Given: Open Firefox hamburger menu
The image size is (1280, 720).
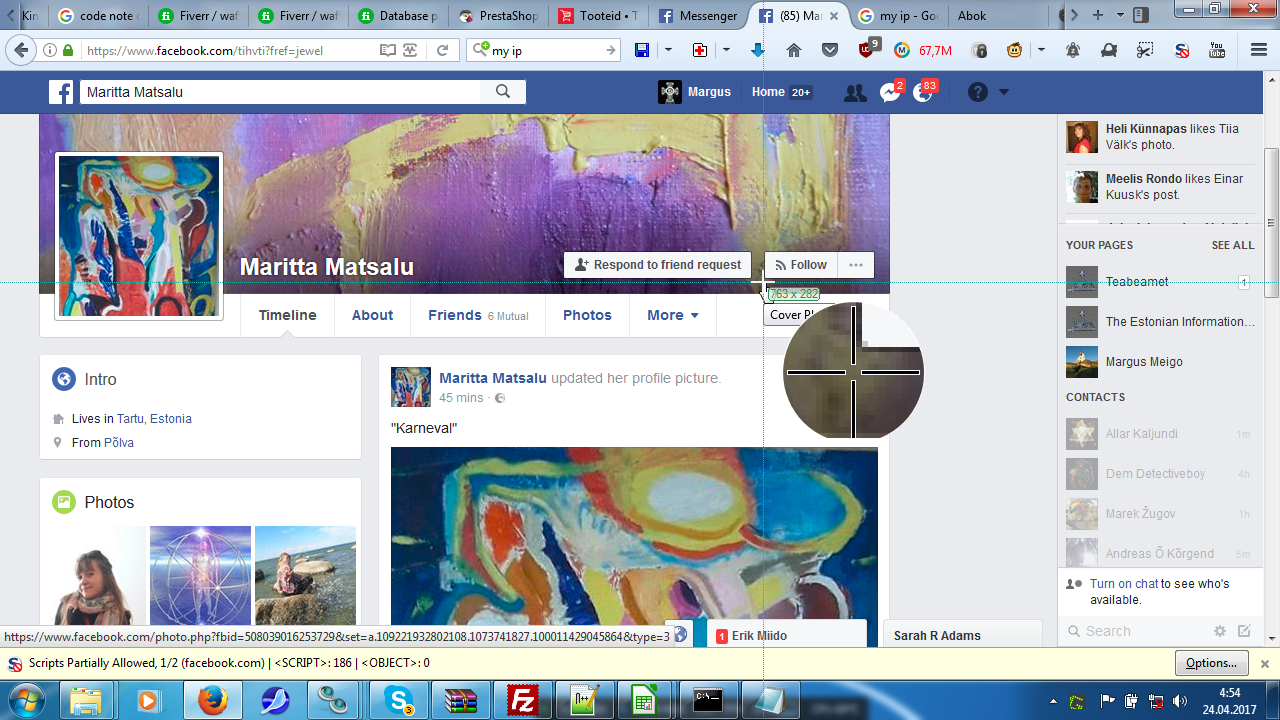Looking at the screenshot, I should tap(1259, 50).
